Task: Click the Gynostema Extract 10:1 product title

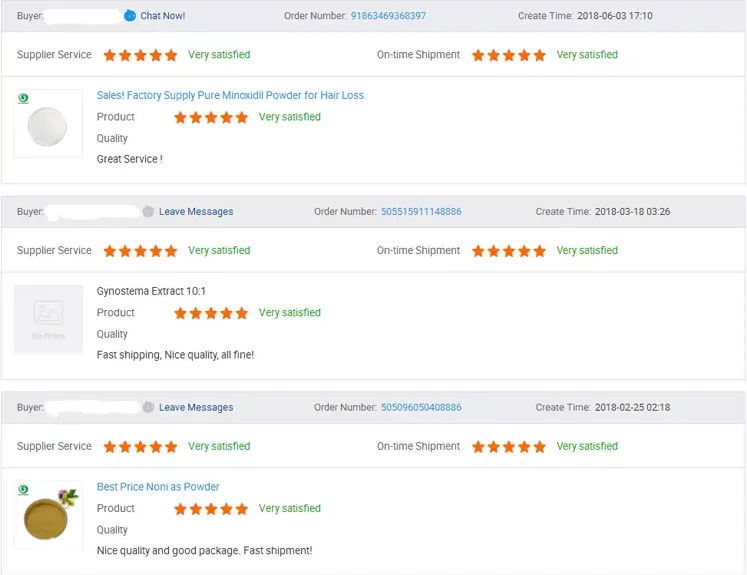Action: [151, 291]
